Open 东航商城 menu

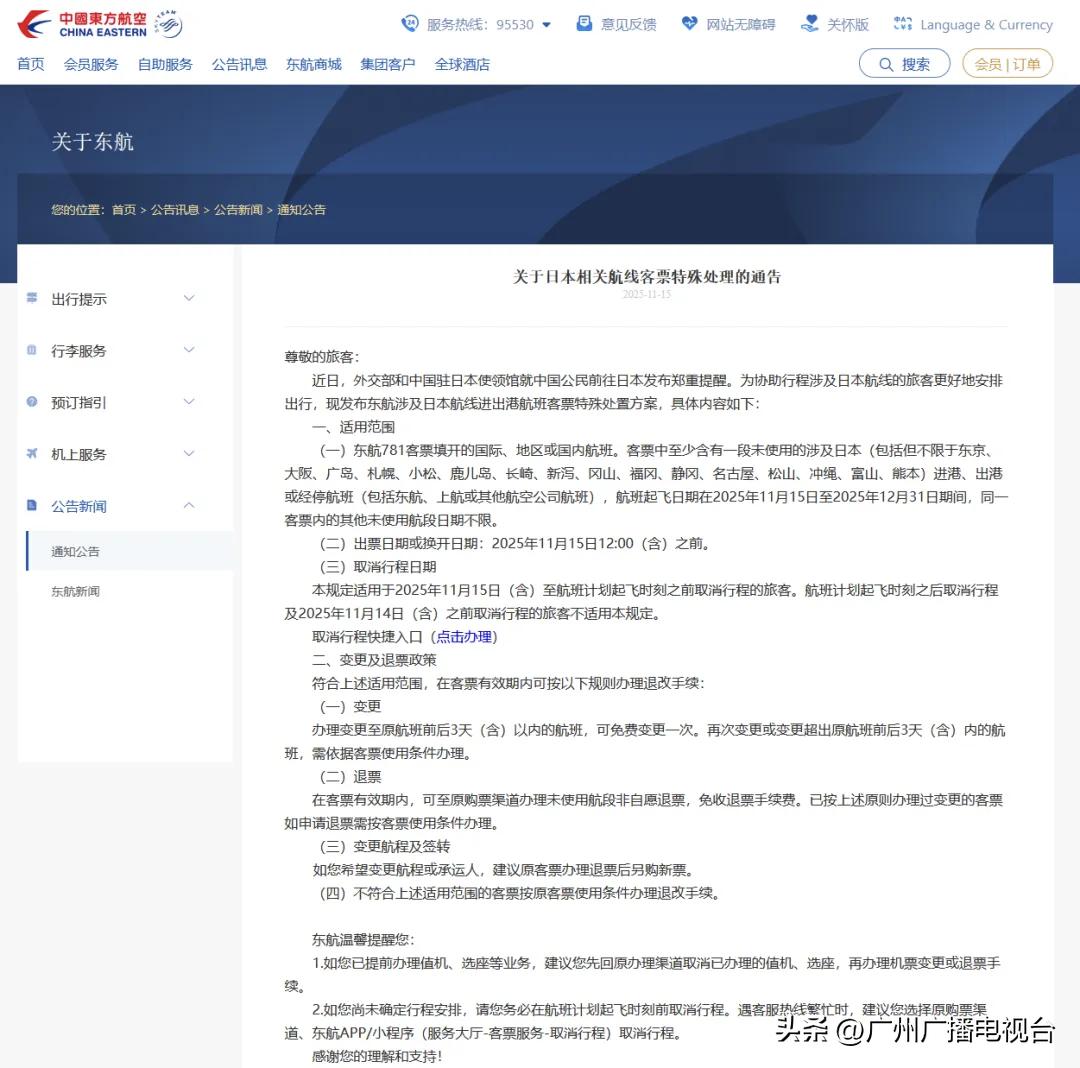coord(313,64)
